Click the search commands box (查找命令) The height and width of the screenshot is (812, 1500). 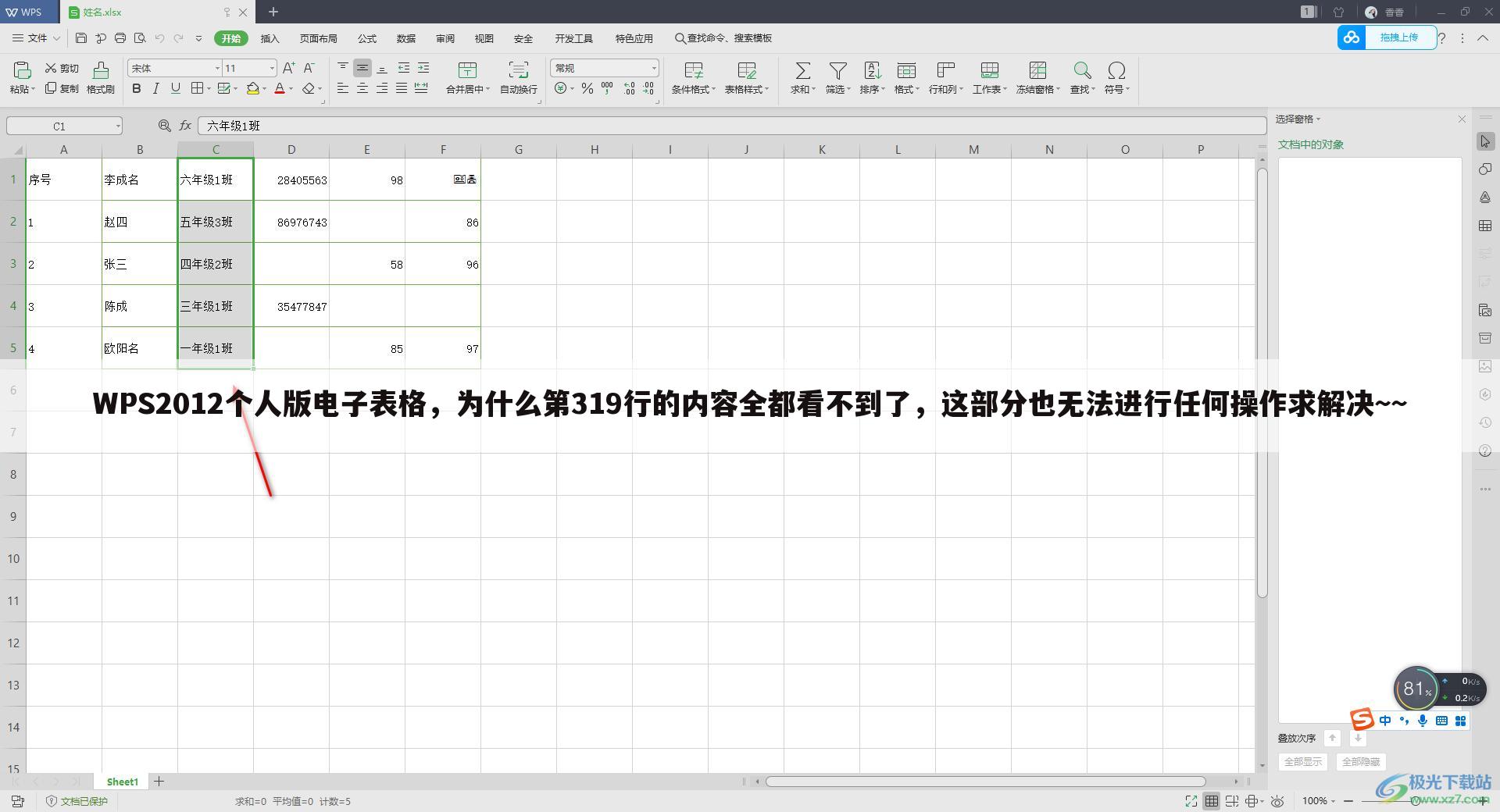point(723,38)
